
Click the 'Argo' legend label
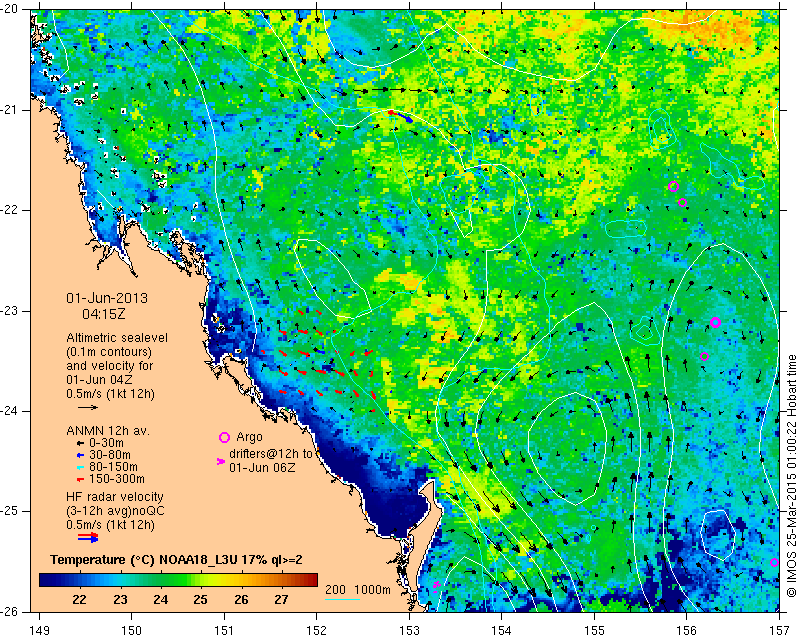pos(249,437)
